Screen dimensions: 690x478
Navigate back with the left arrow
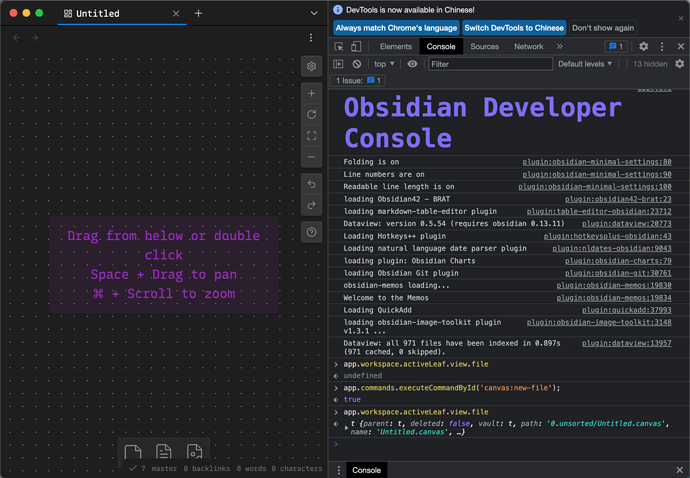click(17, 38)
